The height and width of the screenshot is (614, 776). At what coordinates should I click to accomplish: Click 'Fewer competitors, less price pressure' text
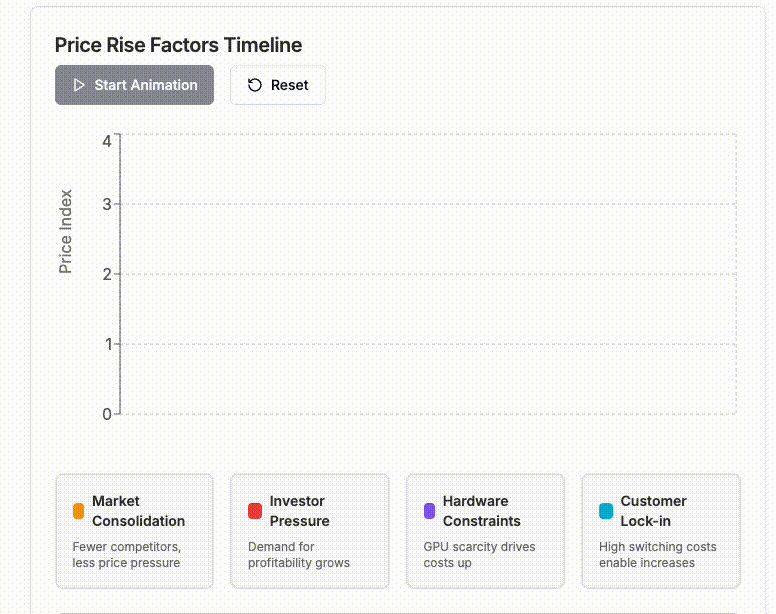127,555
